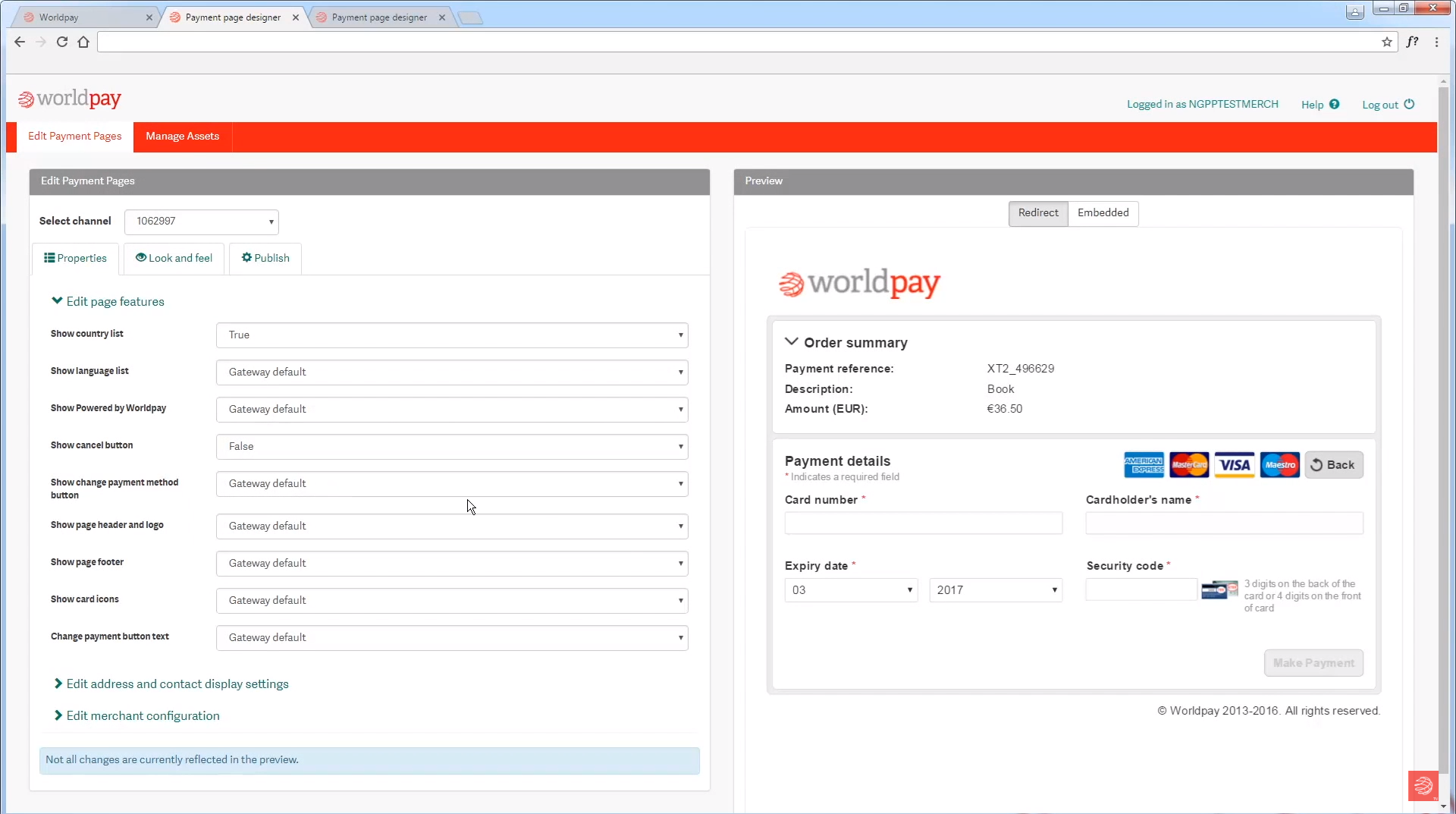1456x814 pixels.
Task: Click the MasterCard card icon
Action: pyautogui.click(x=1189, y=465)
